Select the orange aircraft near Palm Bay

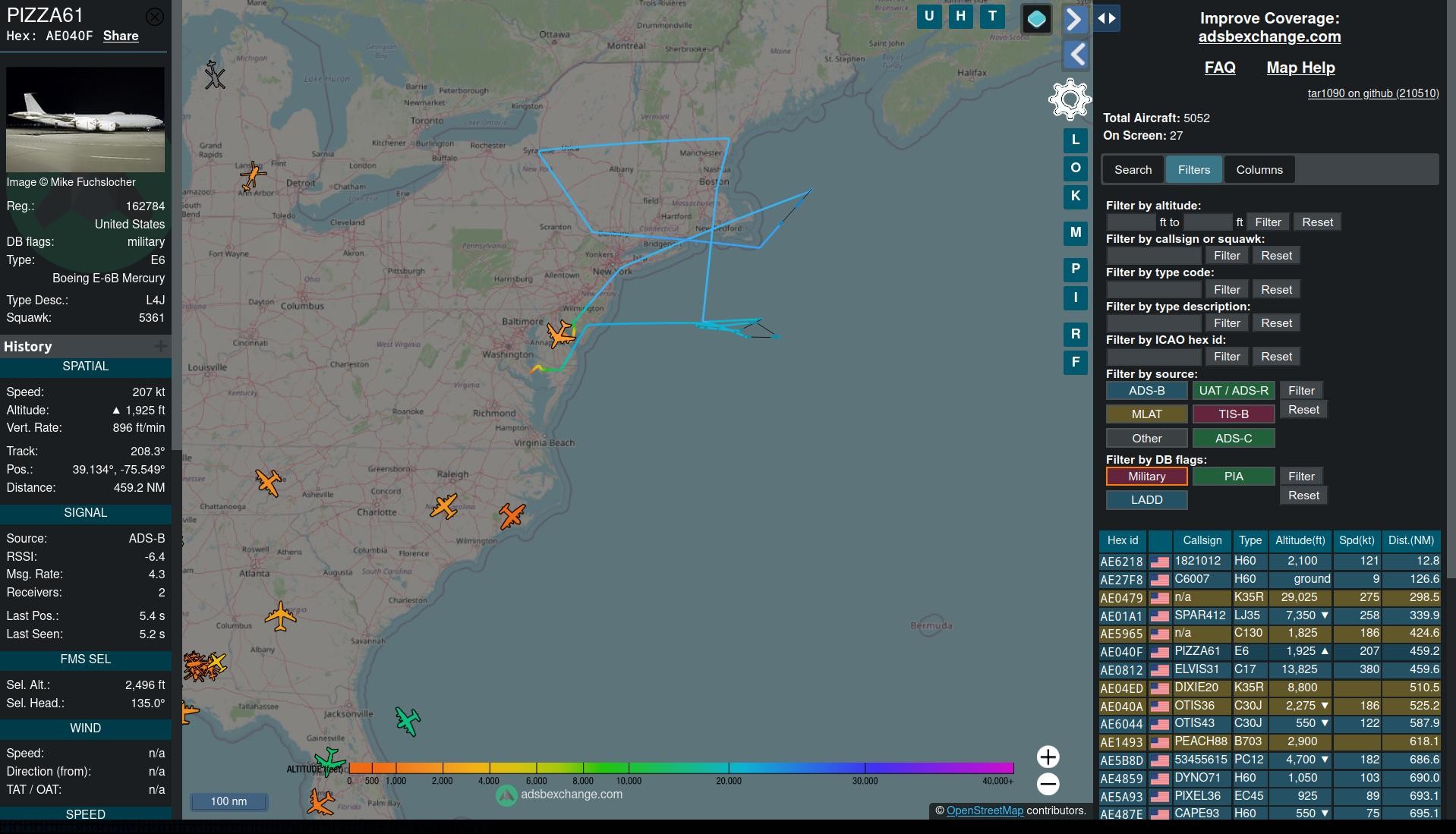click(x=320, y=802)
